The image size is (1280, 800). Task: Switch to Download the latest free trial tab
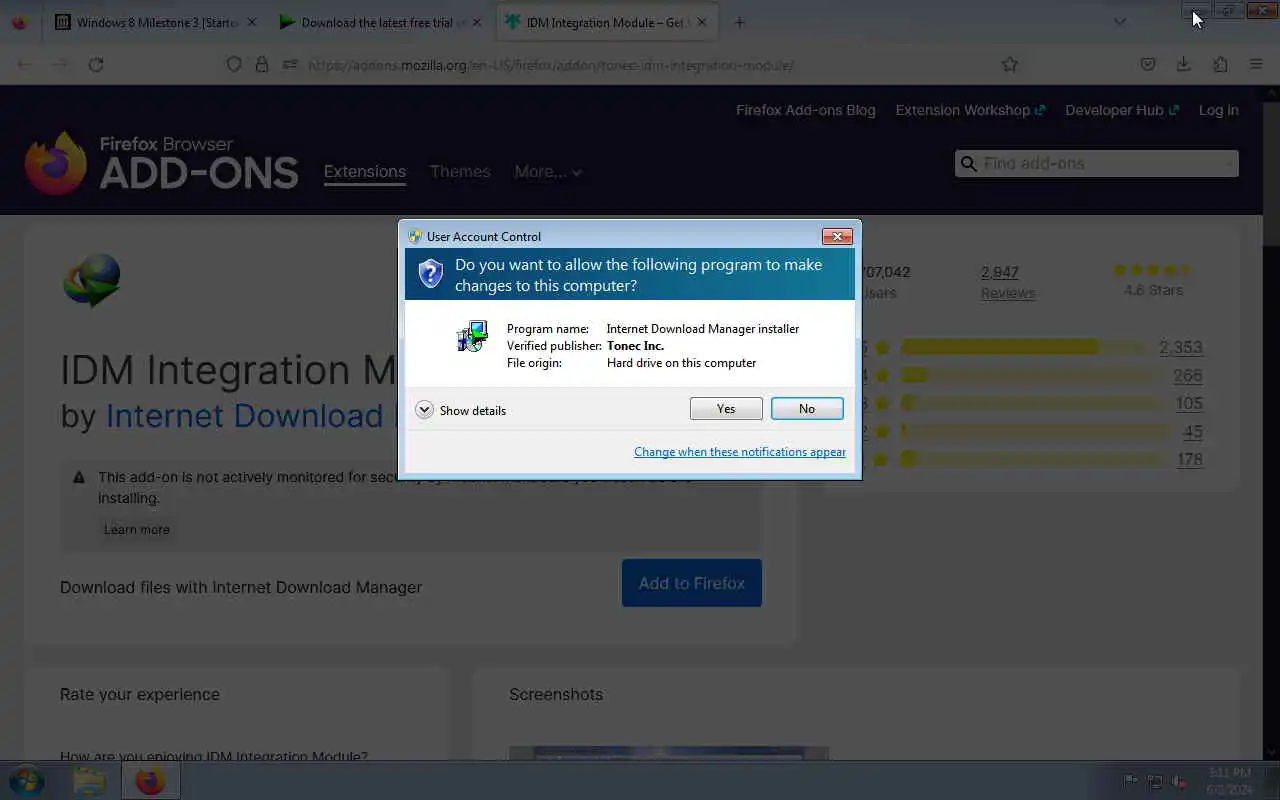[x=380, y=22]
